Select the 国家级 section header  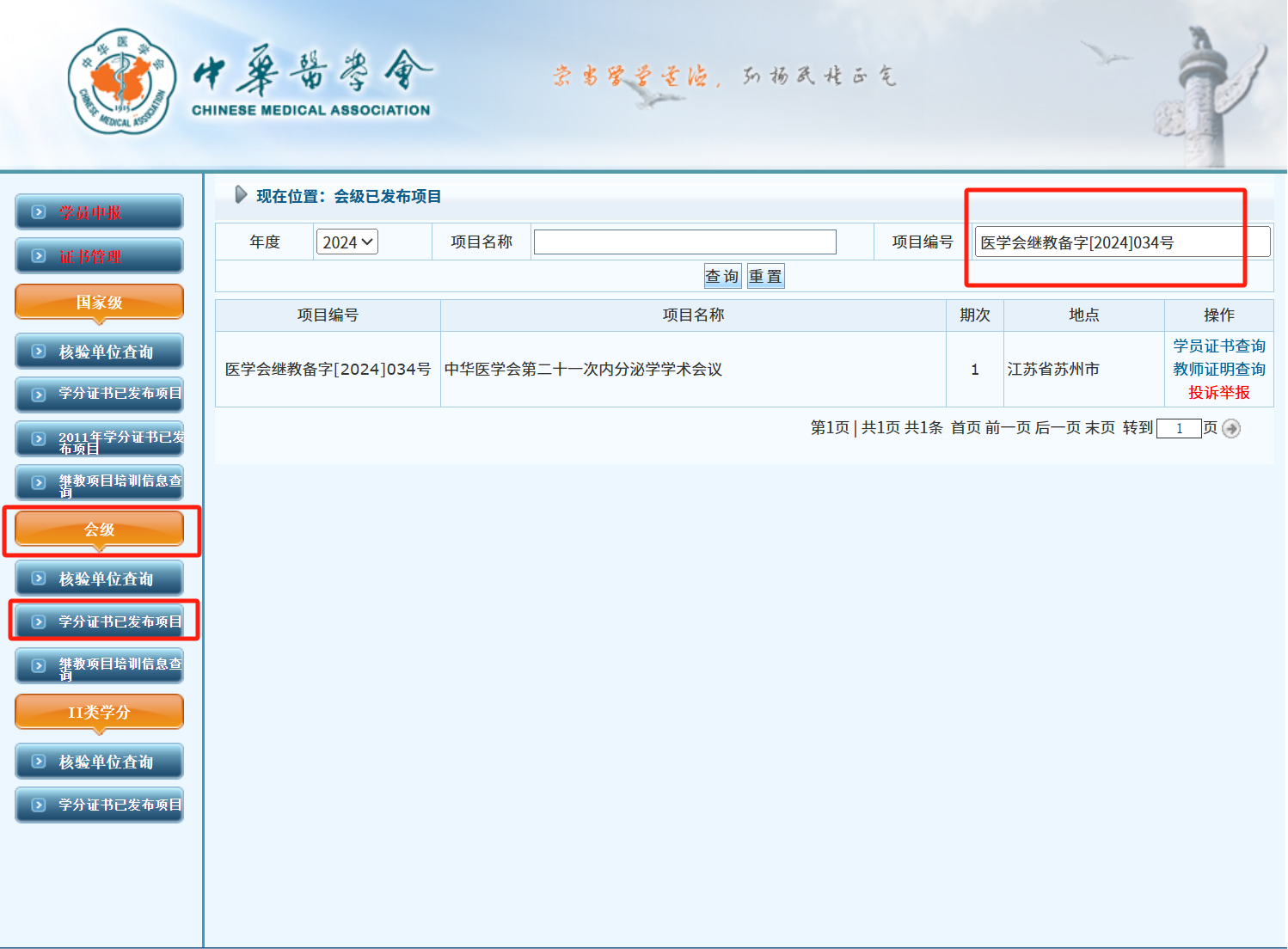(x=99, y=303)
